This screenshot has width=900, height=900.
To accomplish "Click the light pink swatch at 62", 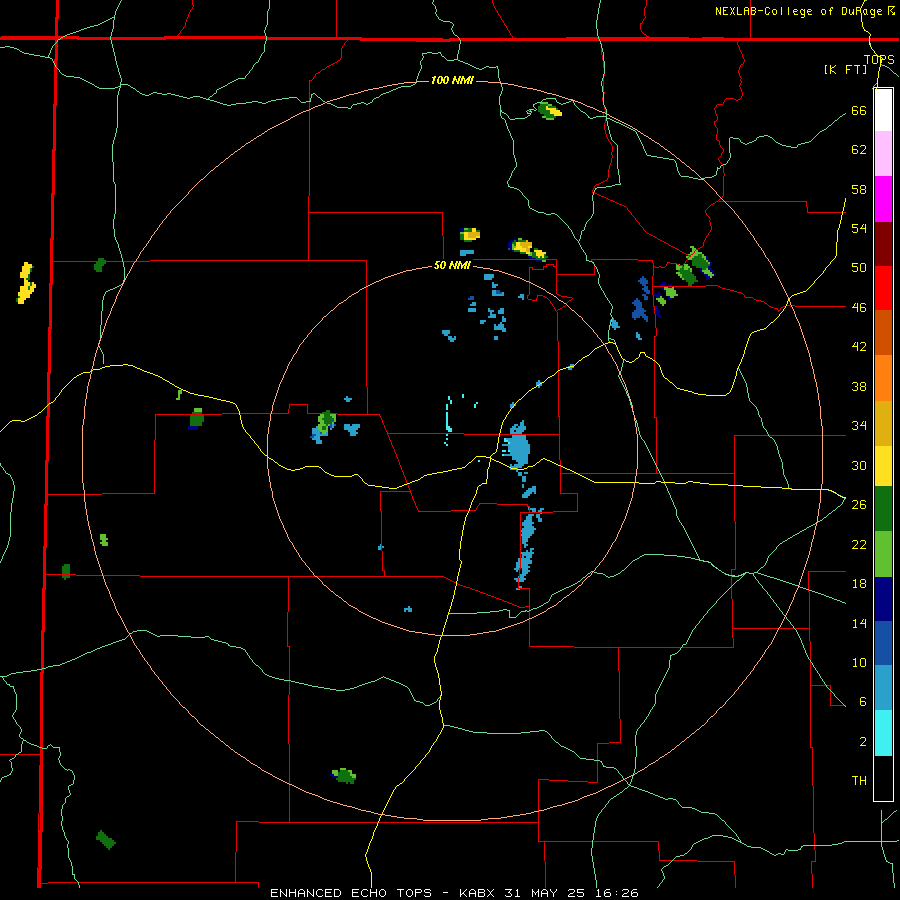I will (x=883, y=154).
